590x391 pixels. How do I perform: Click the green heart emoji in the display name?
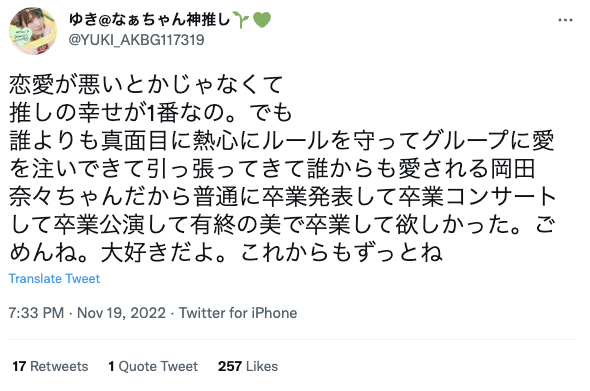262,20
